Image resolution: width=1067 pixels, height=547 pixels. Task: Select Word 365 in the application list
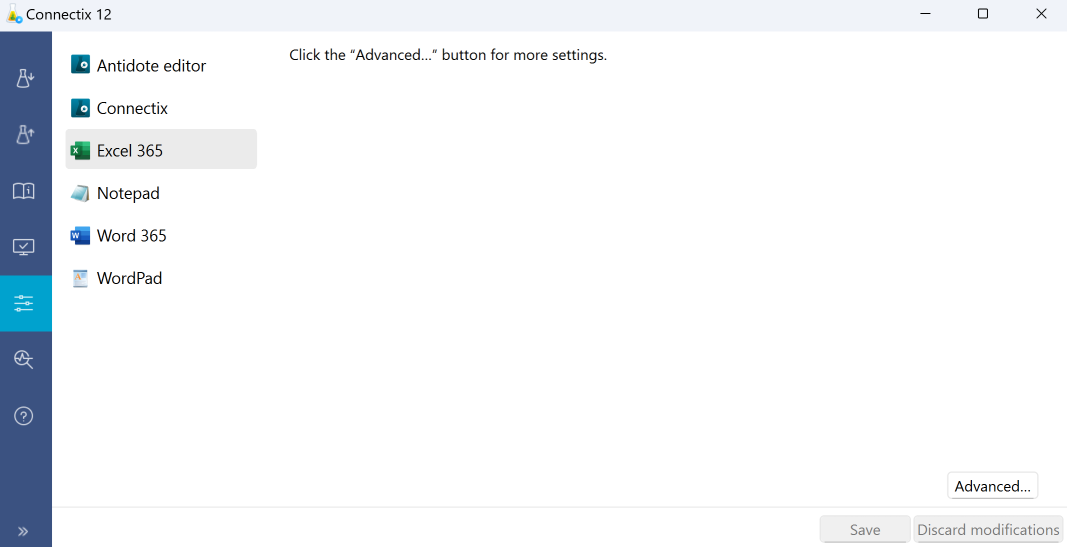pos(131,236)
